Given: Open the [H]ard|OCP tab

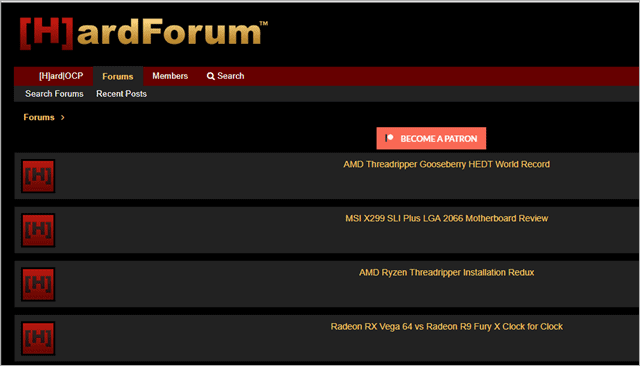Looking at the screenshot, I should tap(61, 76).
